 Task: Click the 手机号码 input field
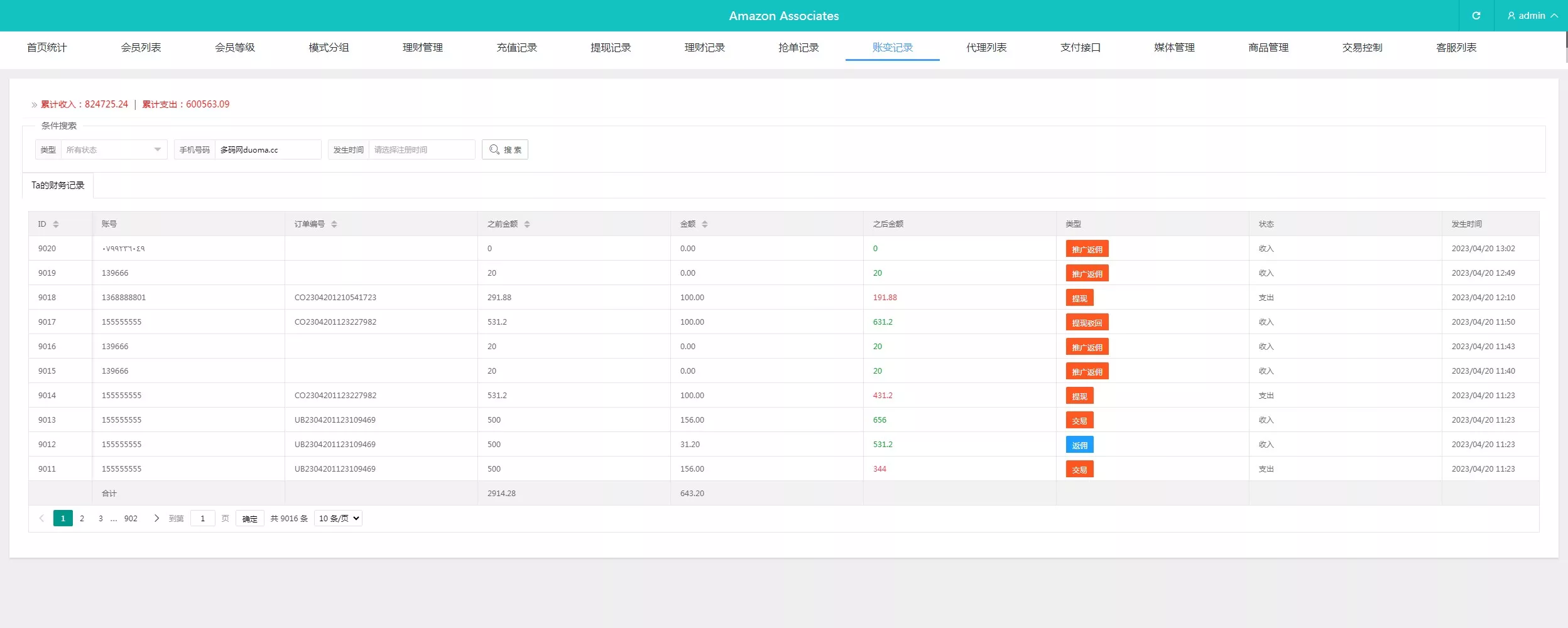coord(268,149)
